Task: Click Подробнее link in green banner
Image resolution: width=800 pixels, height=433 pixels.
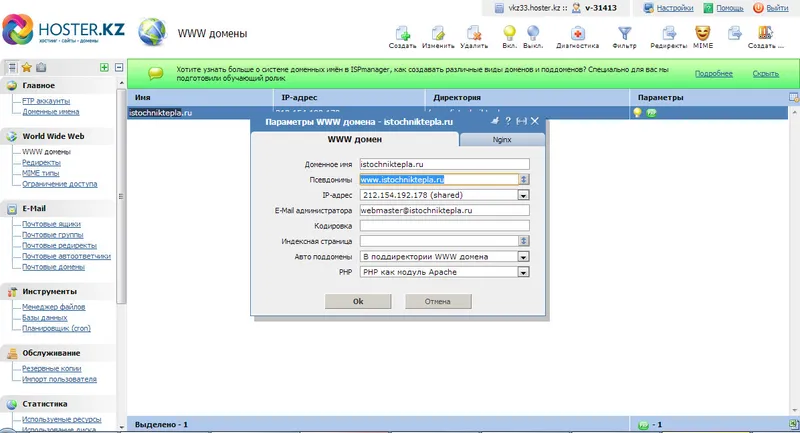Action: click(x=714, y=74)
